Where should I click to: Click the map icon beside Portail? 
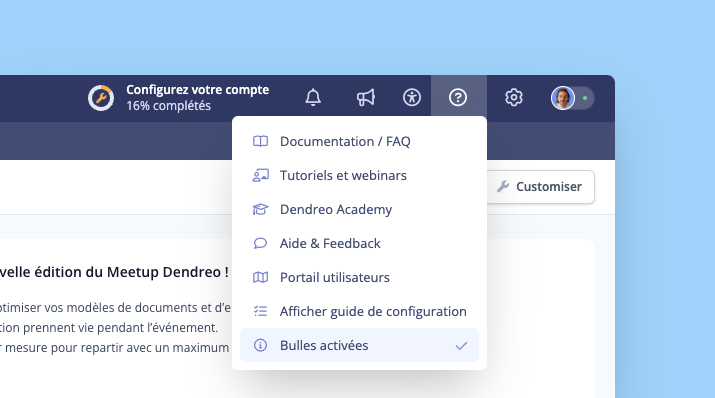260,277
